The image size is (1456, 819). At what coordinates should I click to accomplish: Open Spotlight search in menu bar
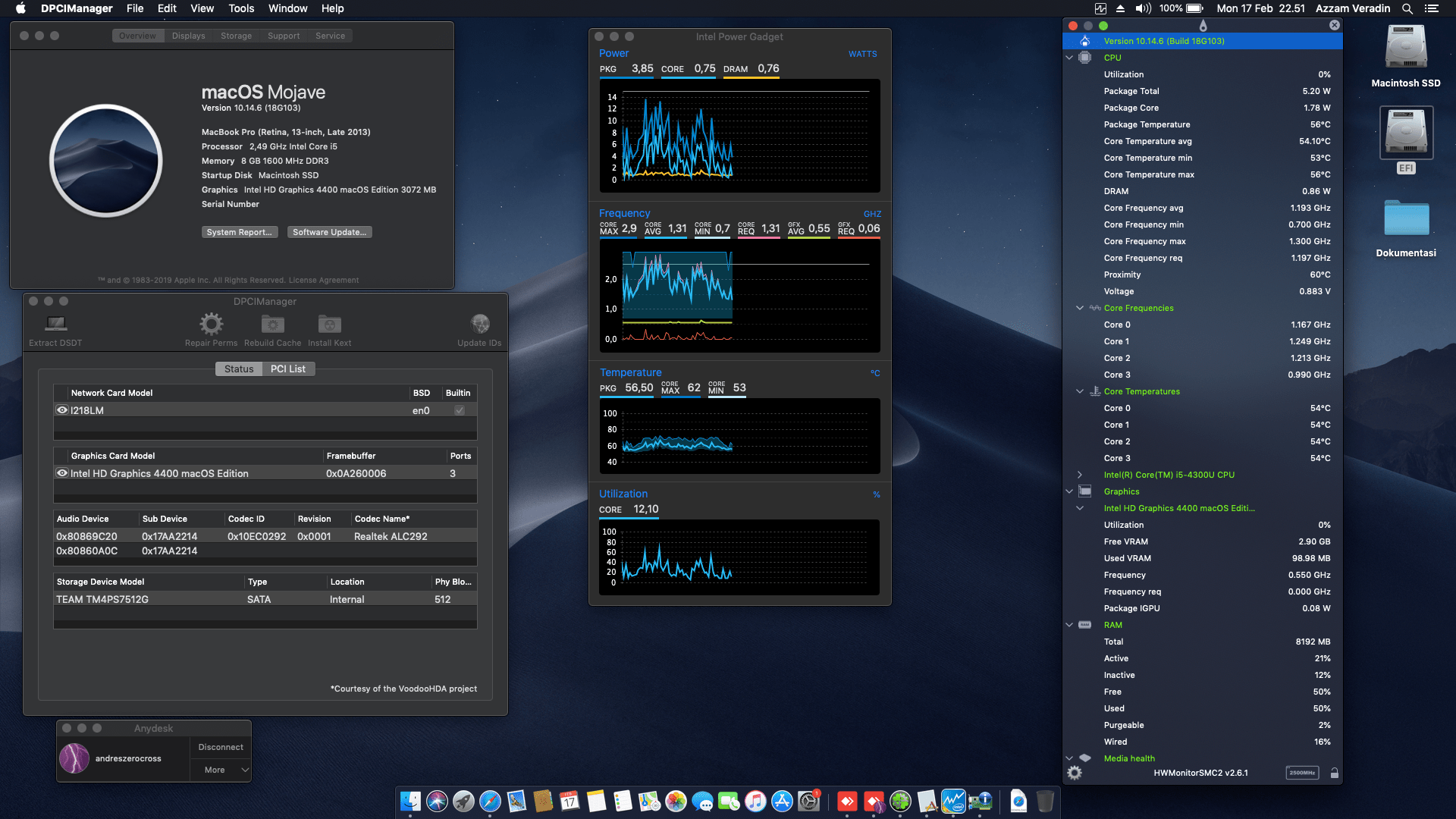1407,8
